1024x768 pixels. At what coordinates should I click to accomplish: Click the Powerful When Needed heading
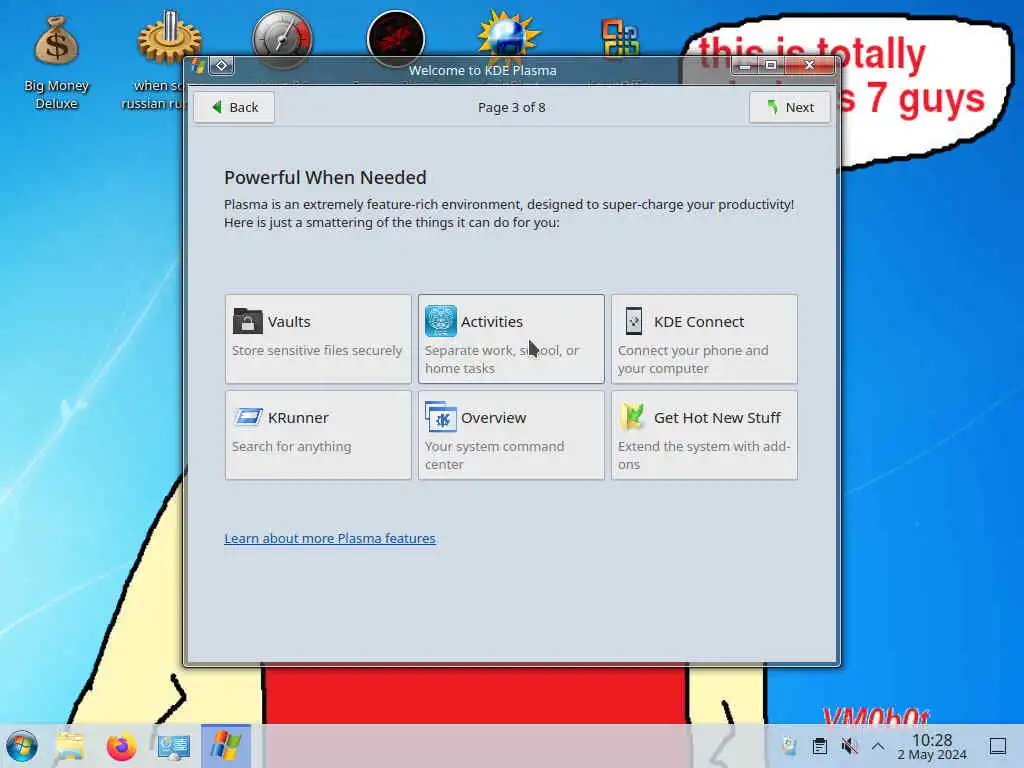325,178
